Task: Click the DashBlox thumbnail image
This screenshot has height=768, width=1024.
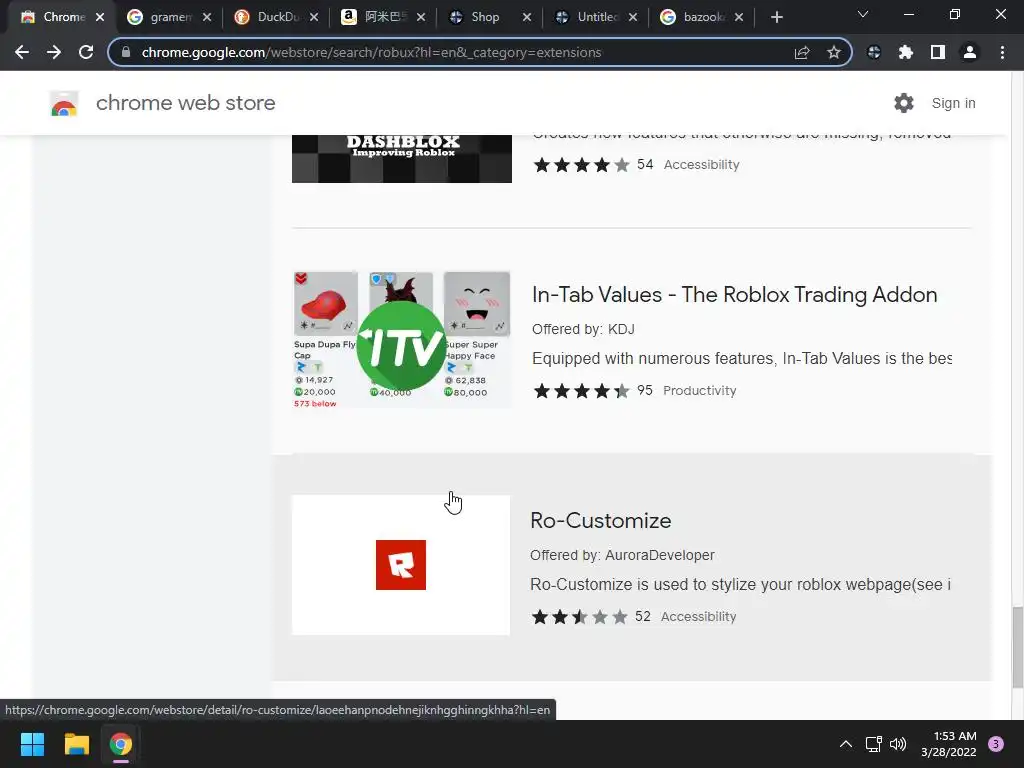Action: [402, 159]
